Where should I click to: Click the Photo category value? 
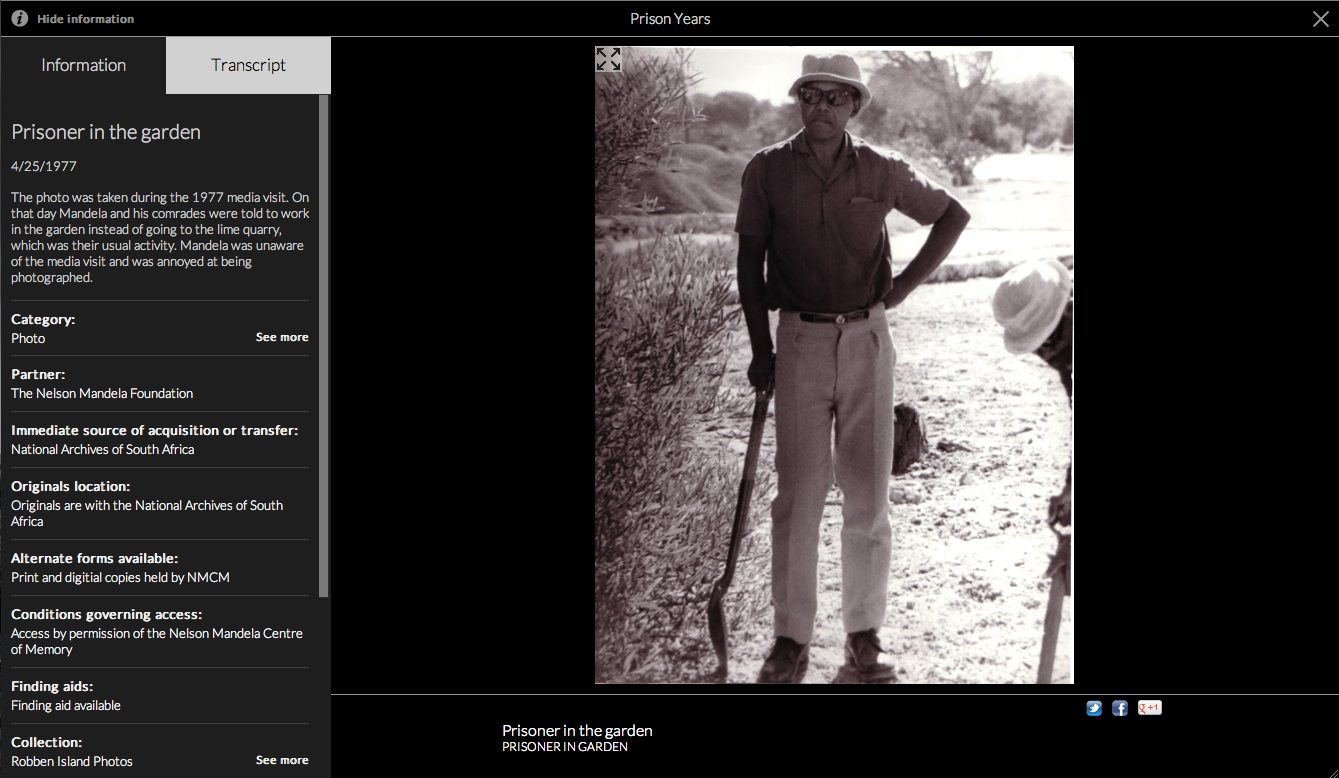(x=28, y=338)
